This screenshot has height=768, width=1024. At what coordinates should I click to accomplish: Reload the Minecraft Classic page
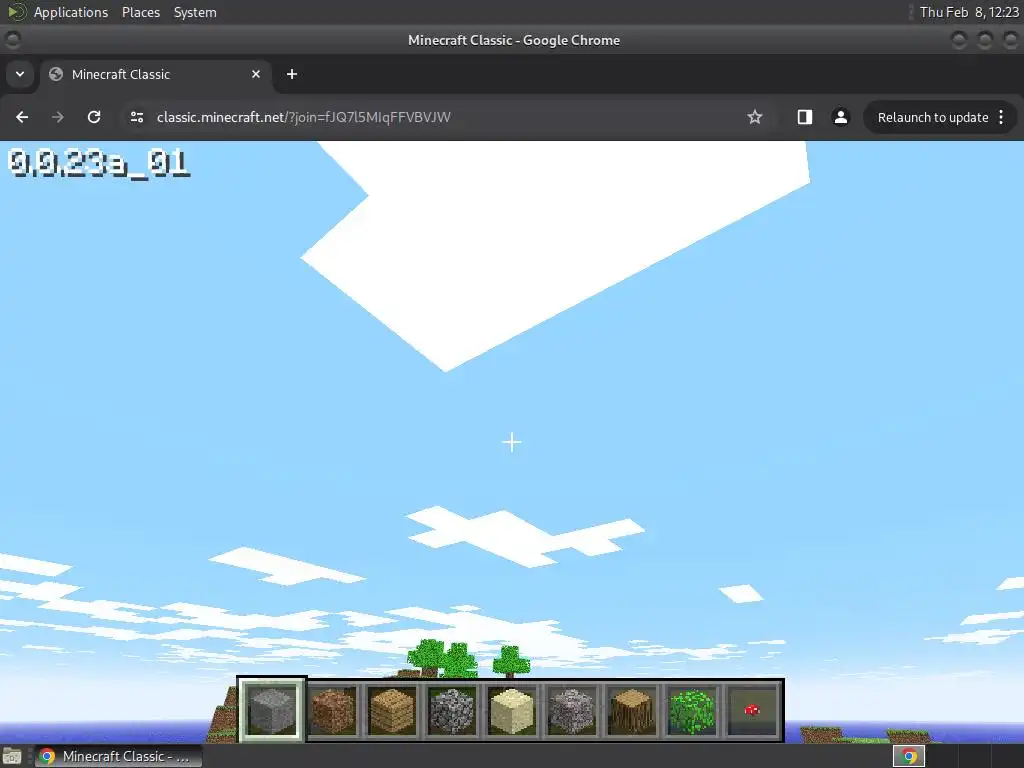coord(94,117)
